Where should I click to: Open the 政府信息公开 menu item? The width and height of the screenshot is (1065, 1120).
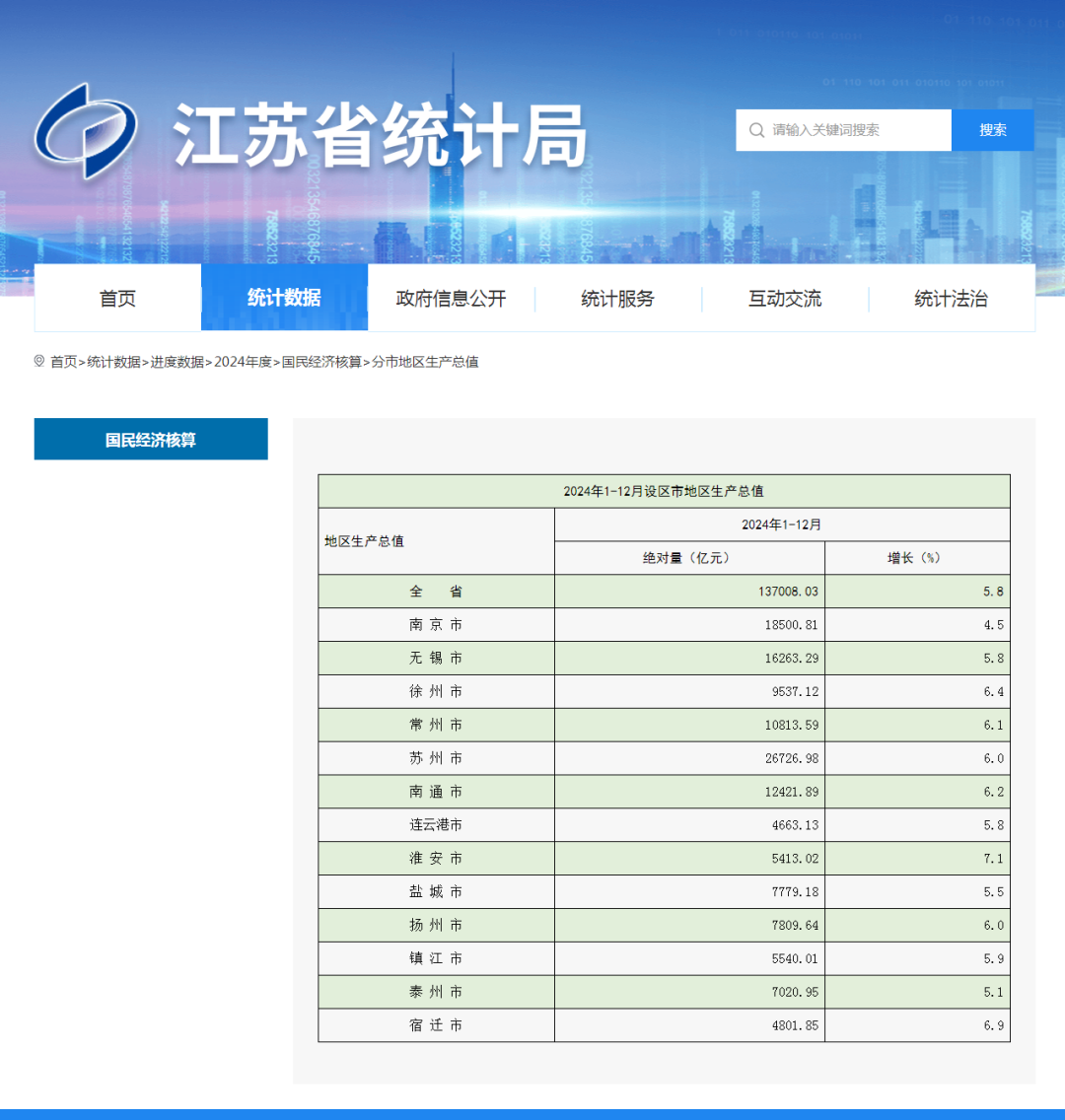pyautogui.click(x=451, y=299)
